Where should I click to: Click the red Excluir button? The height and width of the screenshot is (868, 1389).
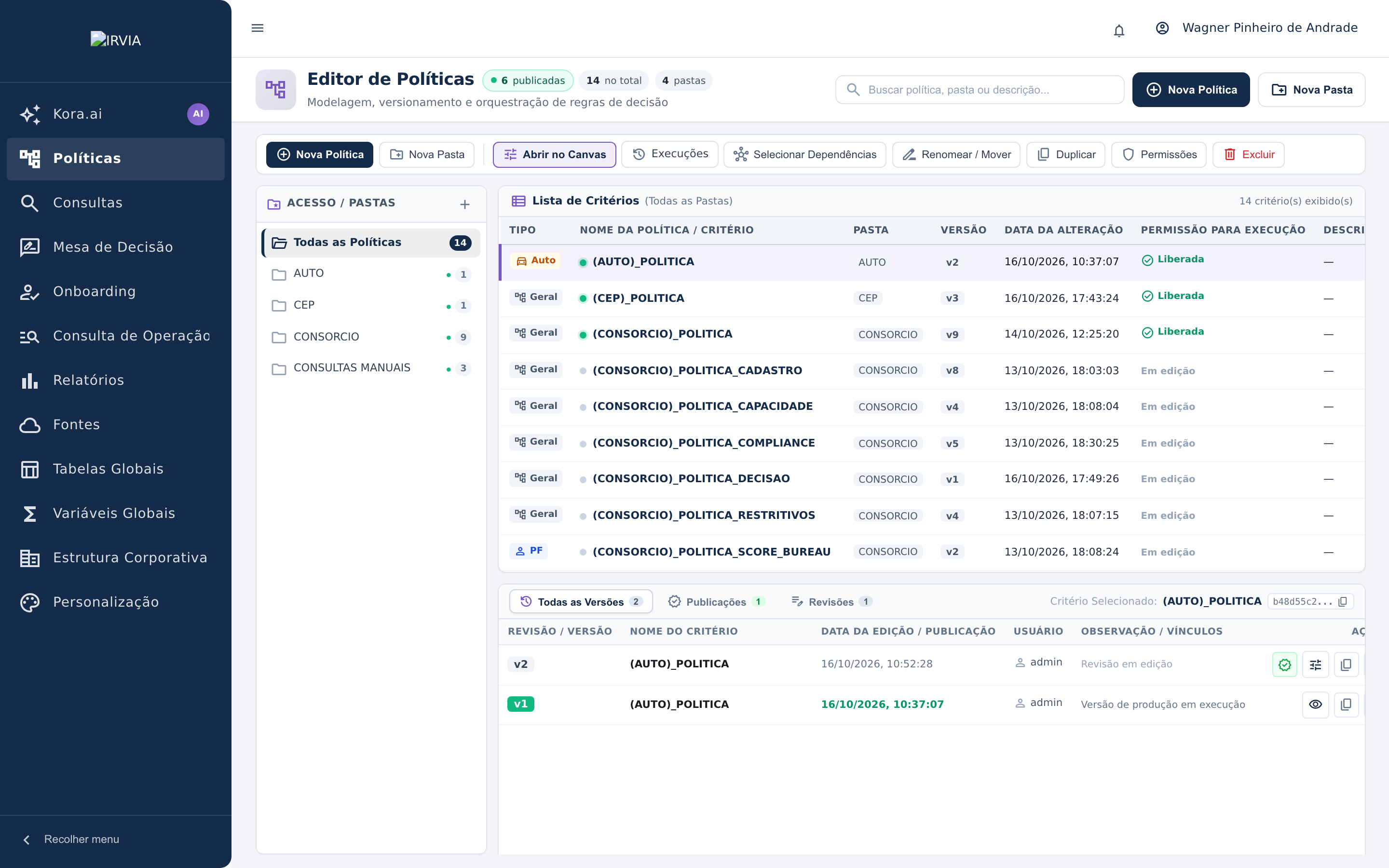pos(1248,155)
